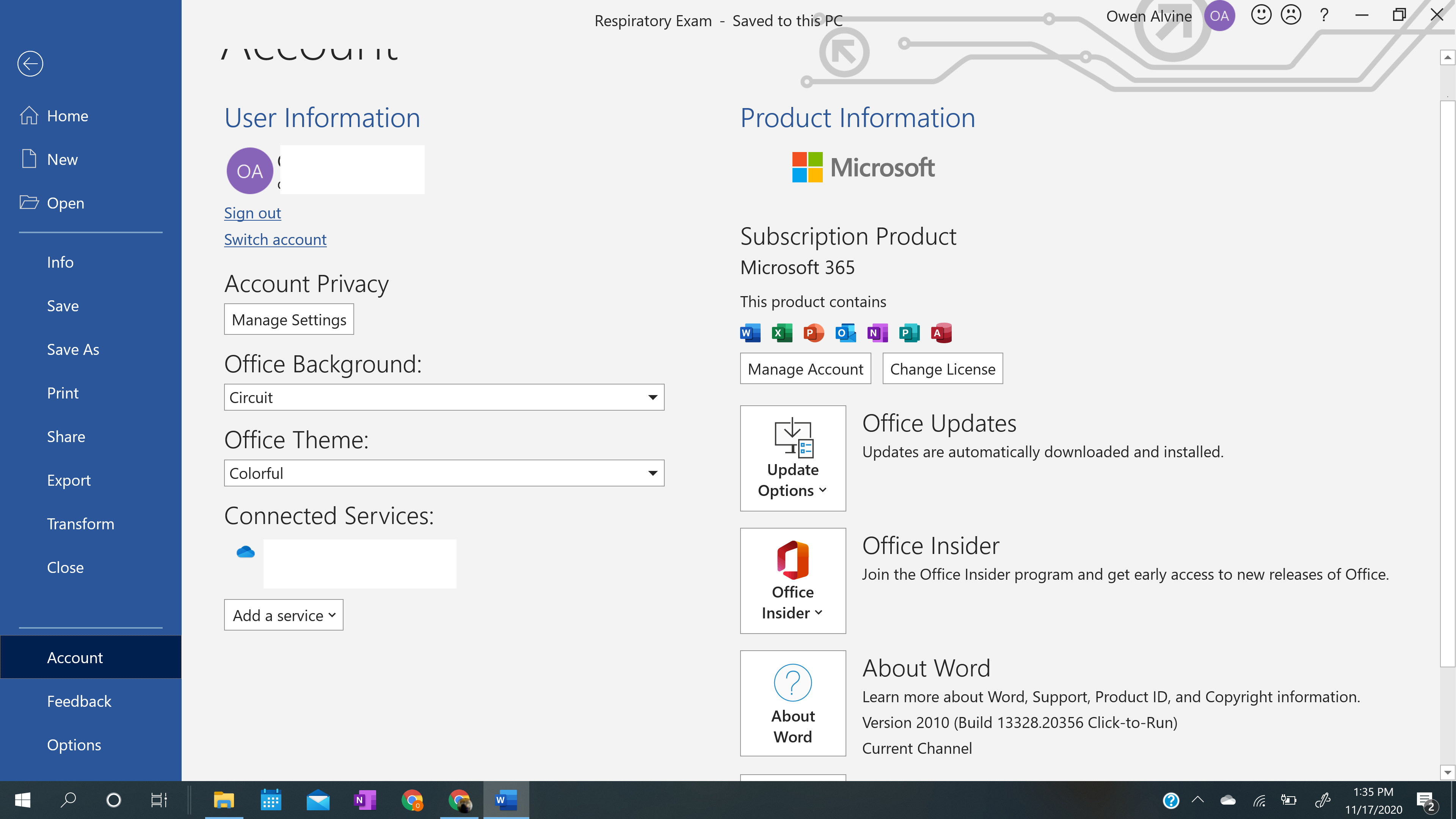This screenshot has width=1456, height=819.
Task: Expand the Office Theme dropdown
Action: click(655, 472)
